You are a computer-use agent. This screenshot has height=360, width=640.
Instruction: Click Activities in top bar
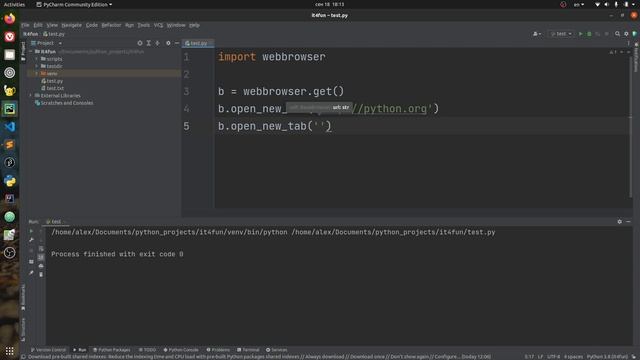pos(14,4)
